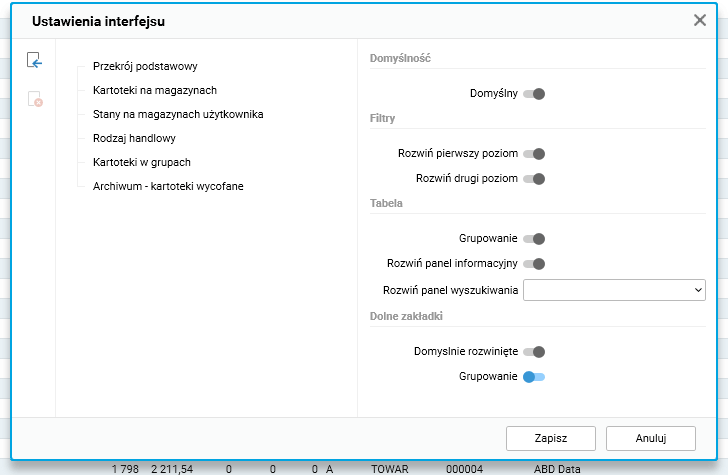The height and width of the screenshot is (475, 728).
Task: Toggle Rozwiń panel informacyjny switch
Action: tap(534, 264)
